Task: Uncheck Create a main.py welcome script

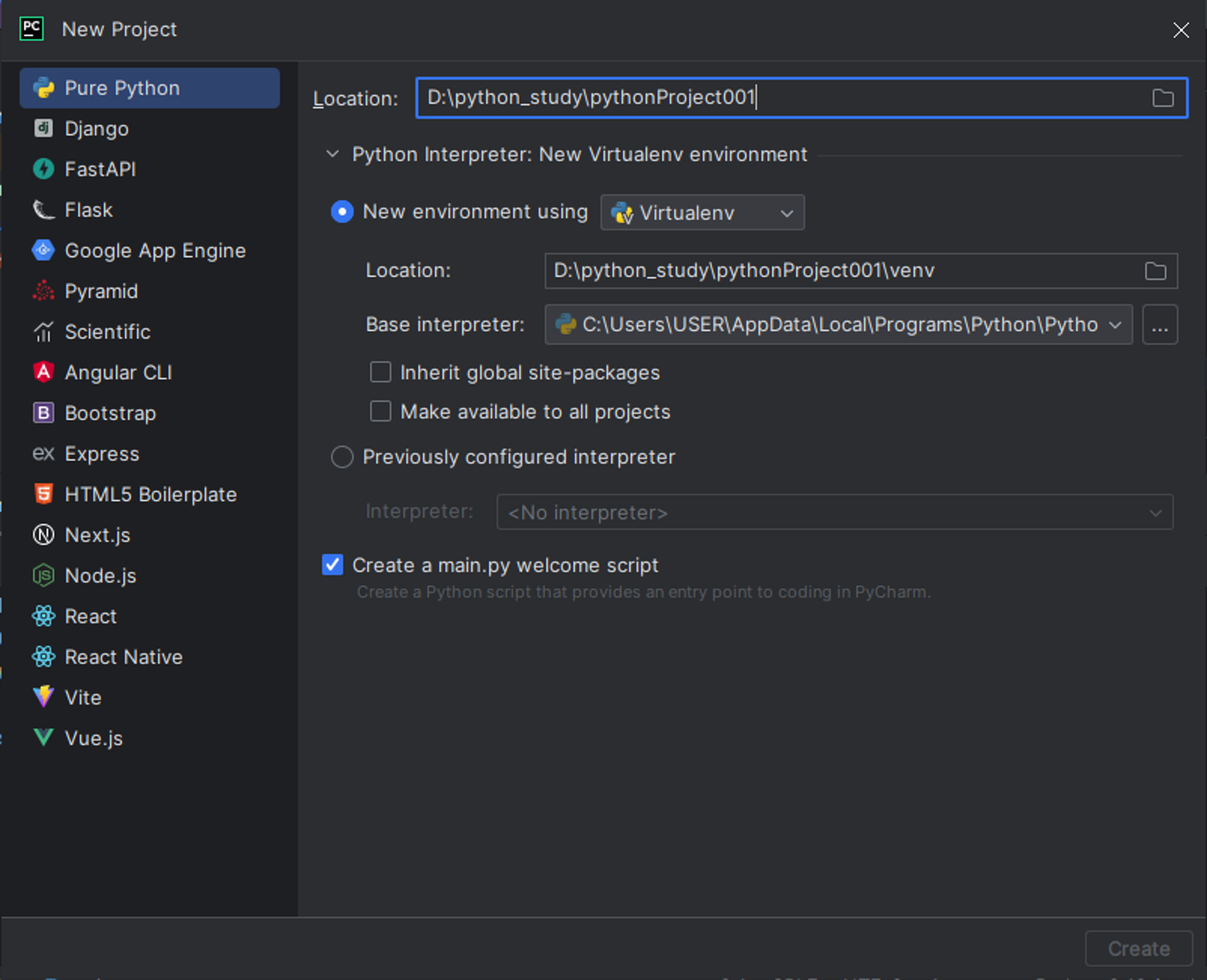Action: pos(332,565)
